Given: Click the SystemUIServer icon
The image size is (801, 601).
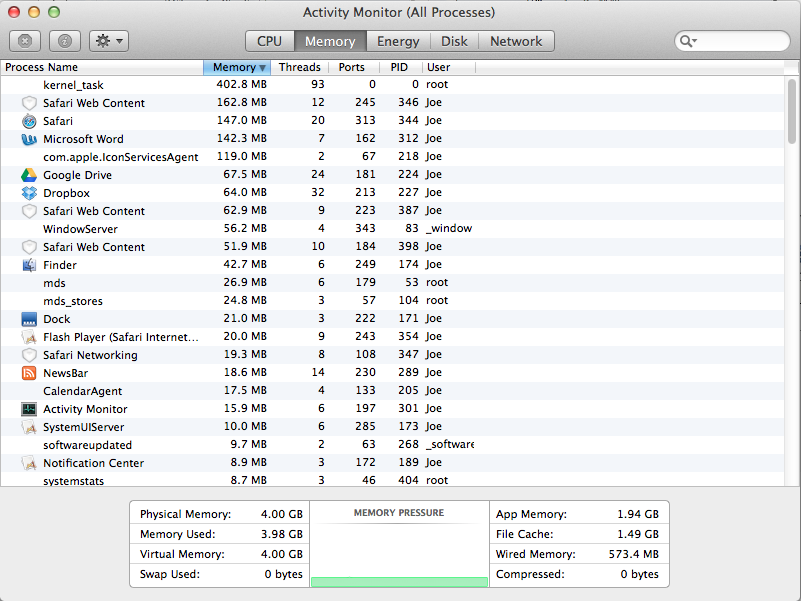Looking at the screenshot, I should (29, 427).
